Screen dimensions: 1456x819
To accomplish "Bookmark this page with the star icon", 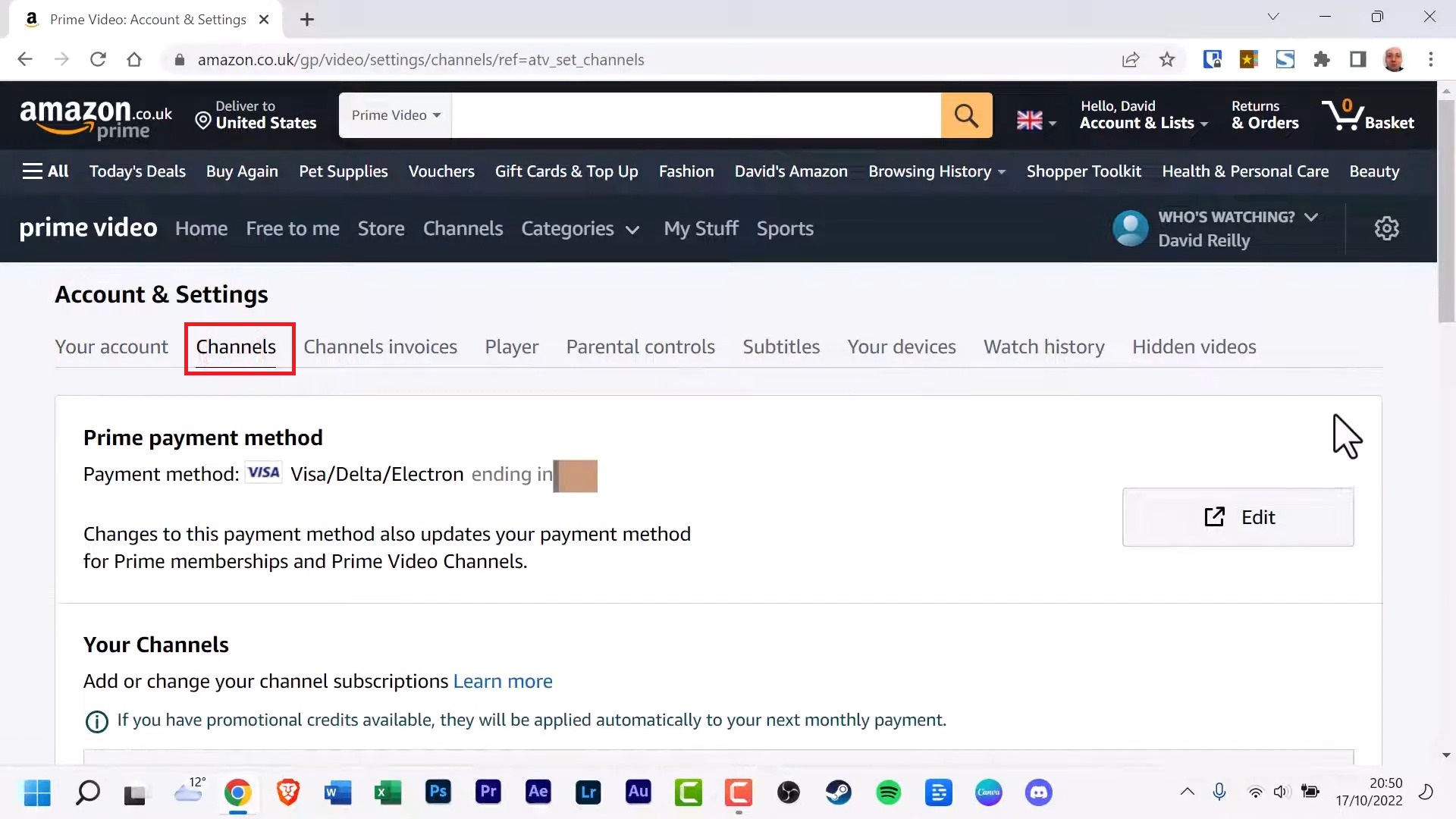I will coord(1167,59).
